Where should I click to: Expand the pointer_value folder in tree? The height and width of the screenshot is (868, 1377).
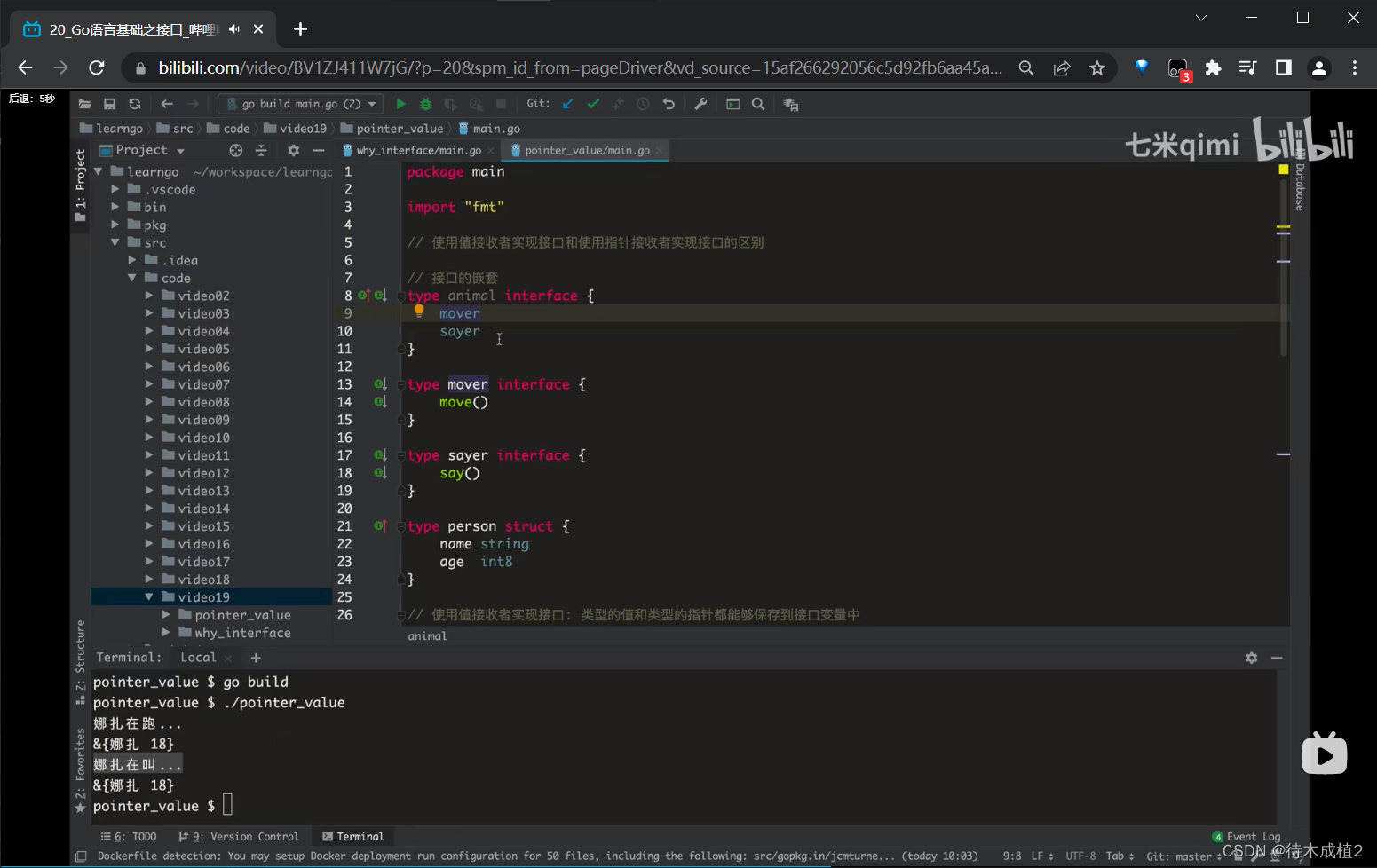(166, 615)
